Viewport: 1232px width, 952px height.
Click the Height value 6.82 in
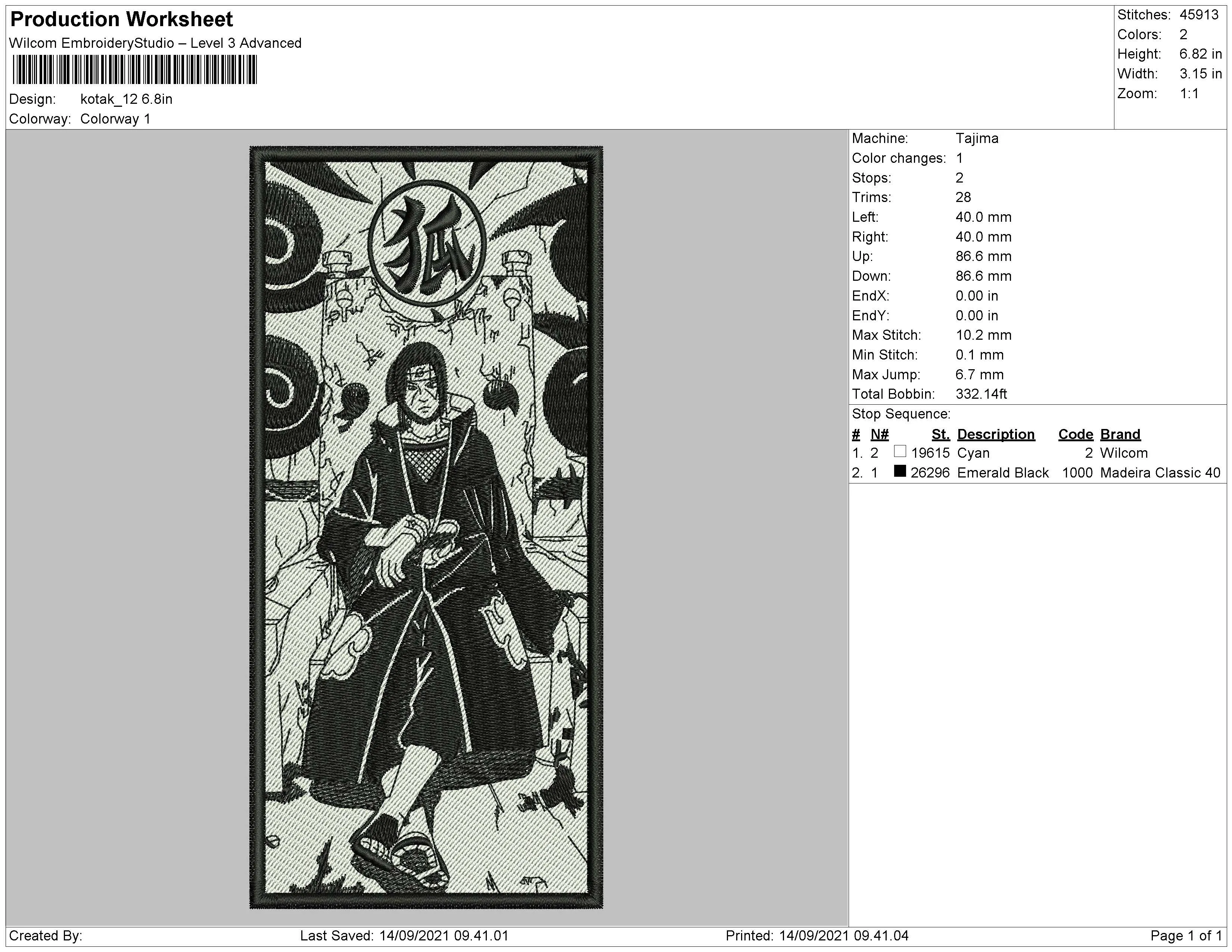pyautogui.click(x=1200, y=55)
